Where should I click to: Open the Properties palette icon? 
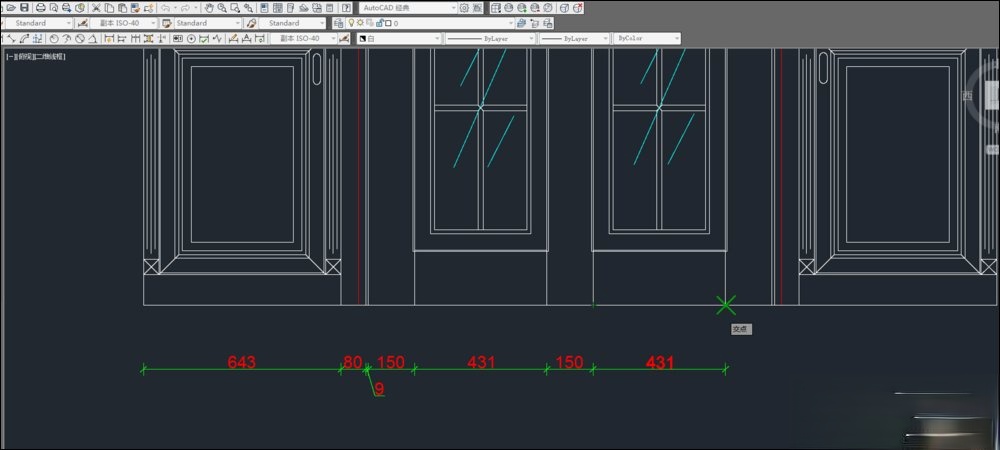[x=264, y=8]
